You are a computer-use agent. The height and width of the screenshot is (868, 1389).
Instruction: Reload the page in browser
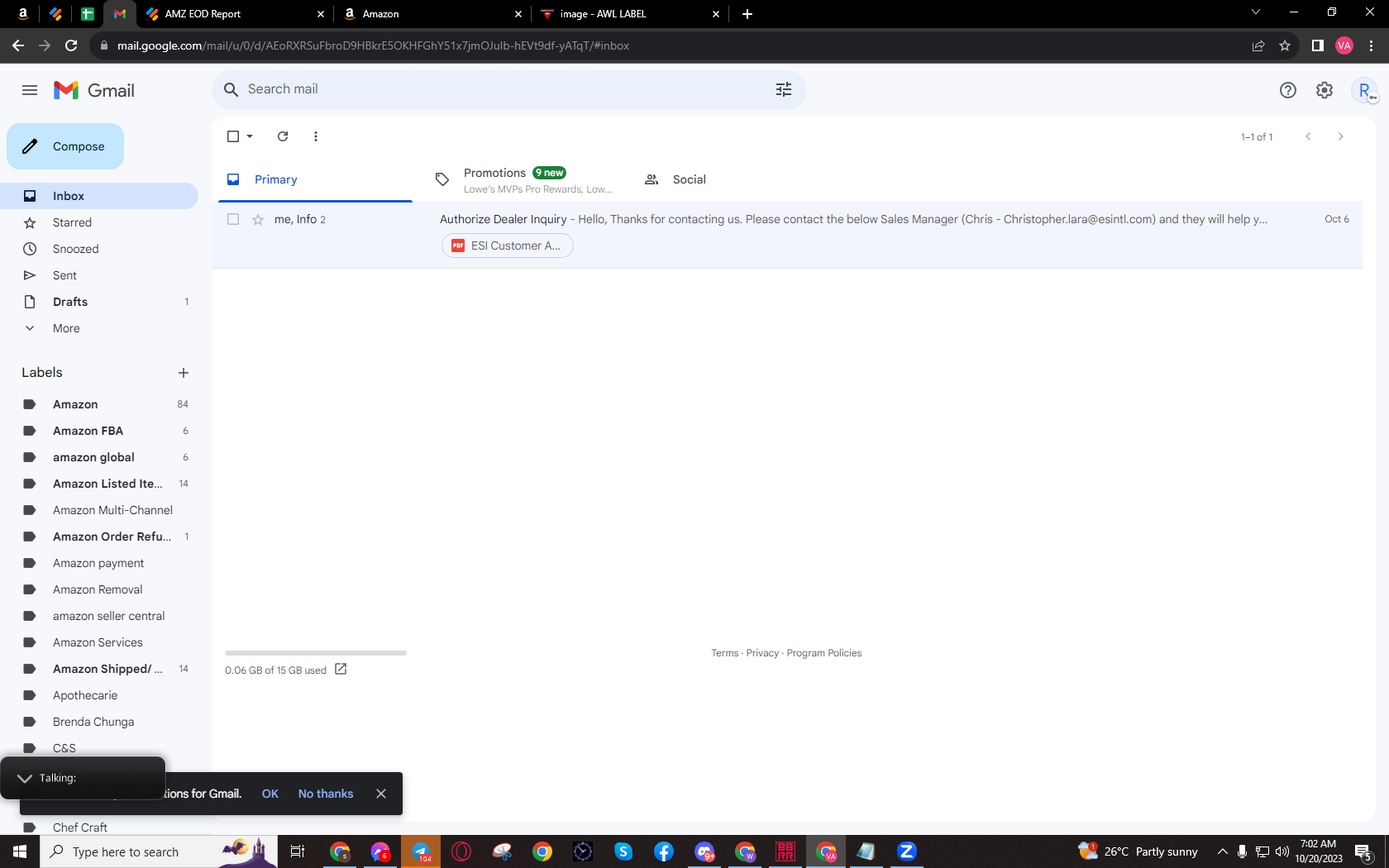tap(71, 45)
